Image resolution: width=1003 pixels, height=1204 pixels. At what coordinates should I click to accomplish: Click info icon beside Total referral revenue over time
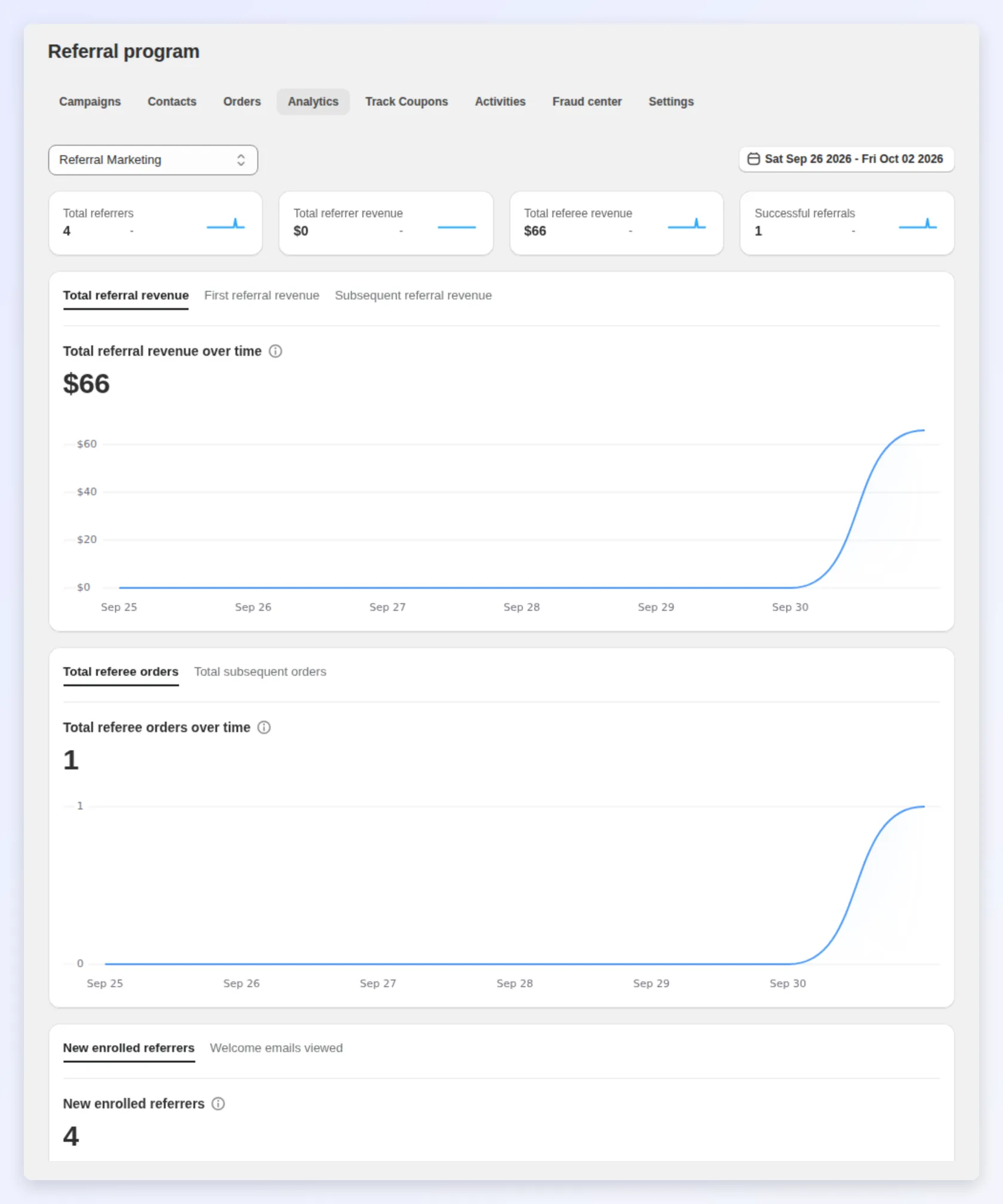[275, 351]
